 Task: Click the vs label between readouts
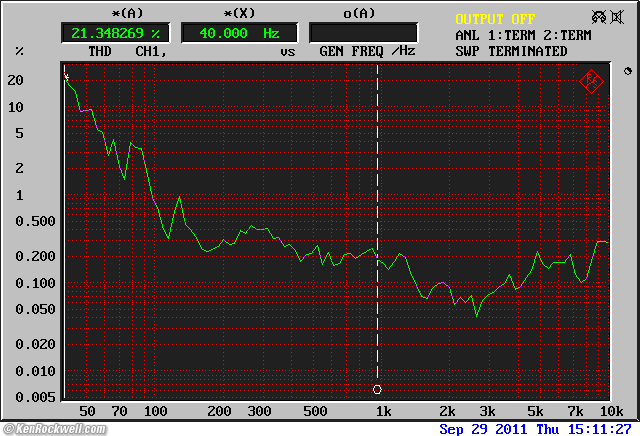tap(288, 52)
